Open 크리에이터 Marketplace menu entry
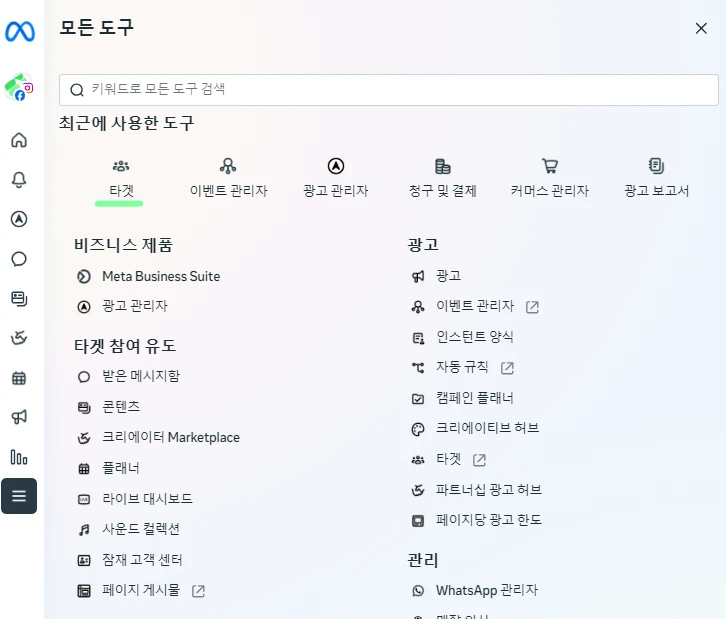The image size is (726, 619). [x=170, y=437]
